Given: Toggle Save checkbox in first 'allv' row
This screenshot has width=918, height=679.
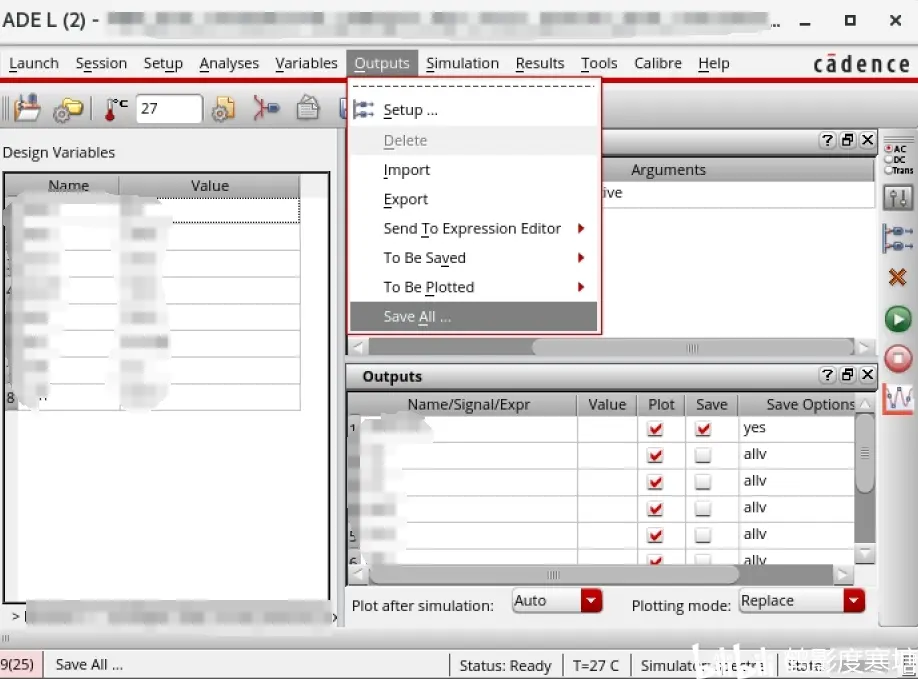Looking at the screenshot, I should tap(703, 455).
